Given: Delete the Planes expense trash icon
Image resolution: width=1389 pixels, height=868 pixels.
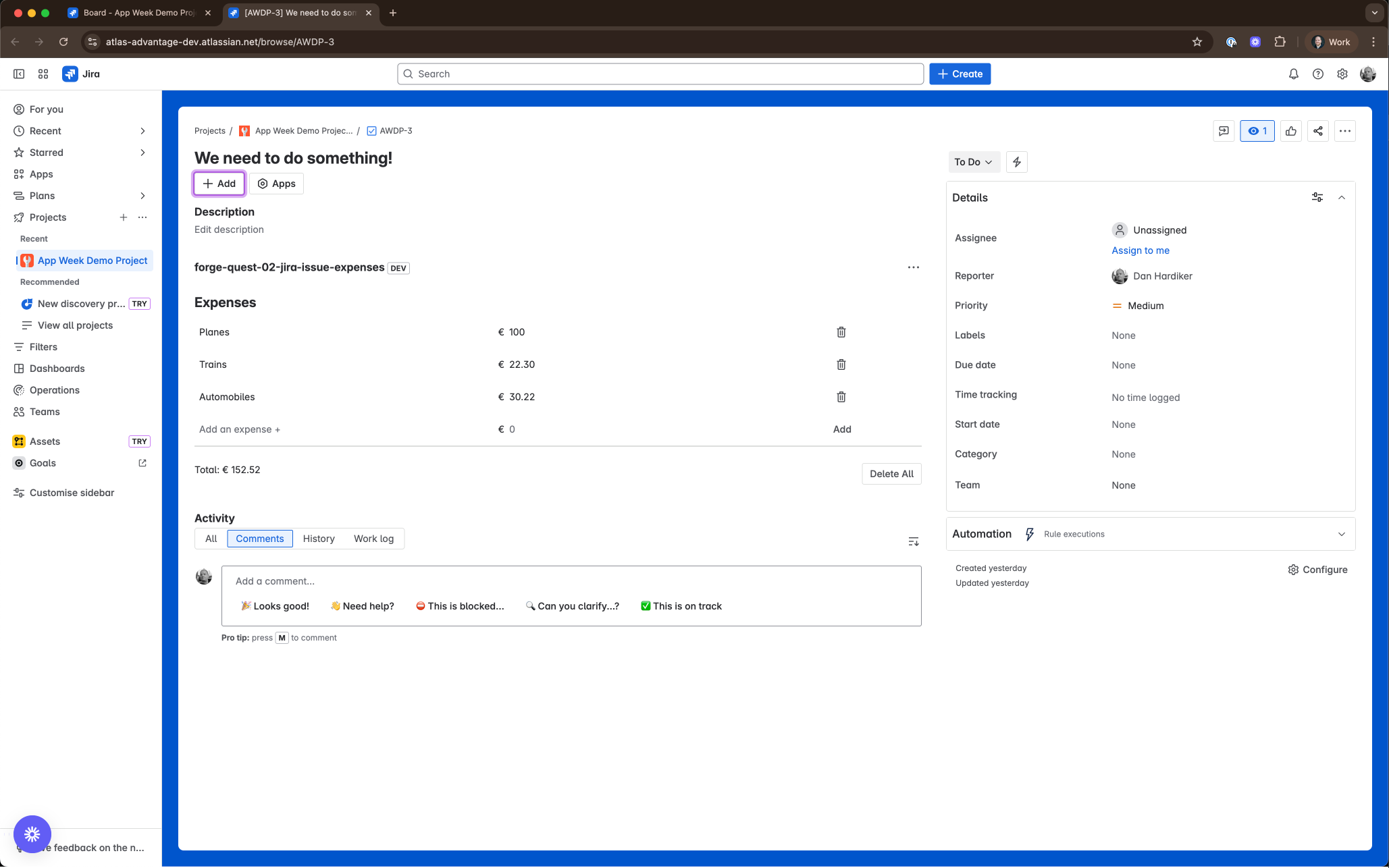Looking at the screenshot, I should tap(841, 332).
